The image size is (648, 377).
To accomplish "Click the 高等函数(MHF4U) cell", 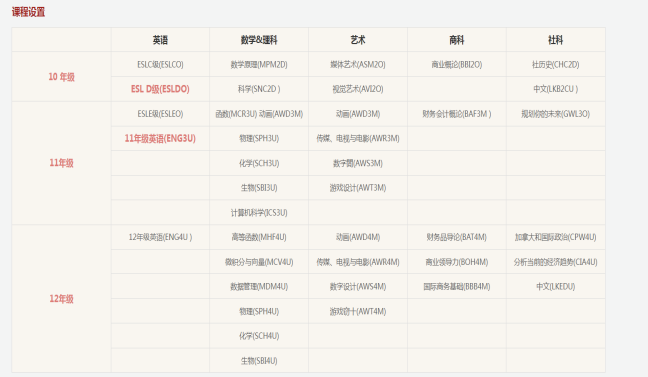I will 259,237.
